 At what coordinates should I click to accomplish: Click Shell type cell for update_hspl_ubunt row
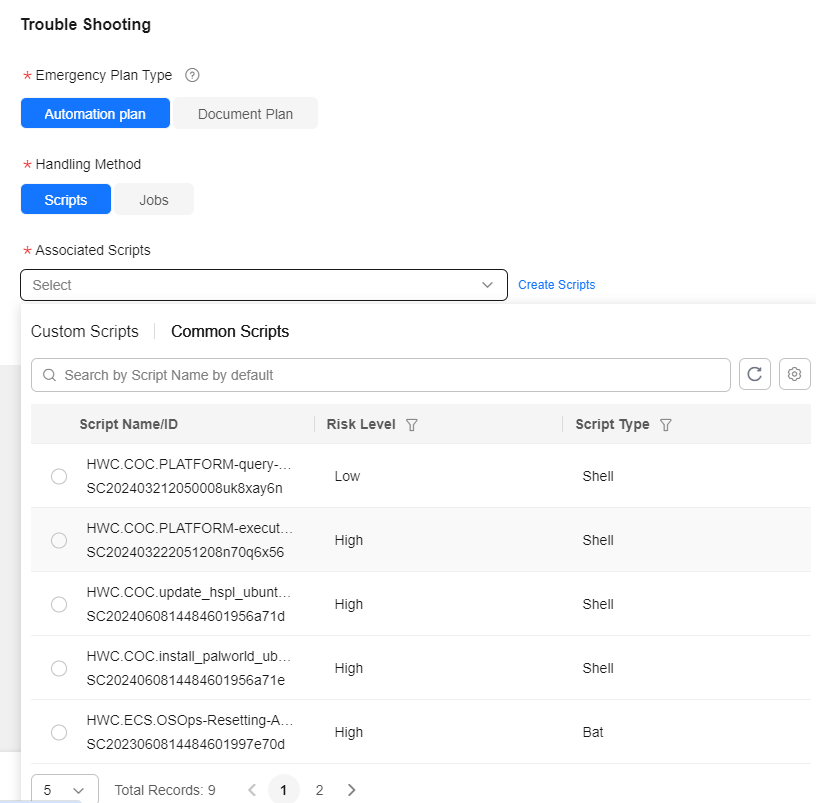coord(598,604)
